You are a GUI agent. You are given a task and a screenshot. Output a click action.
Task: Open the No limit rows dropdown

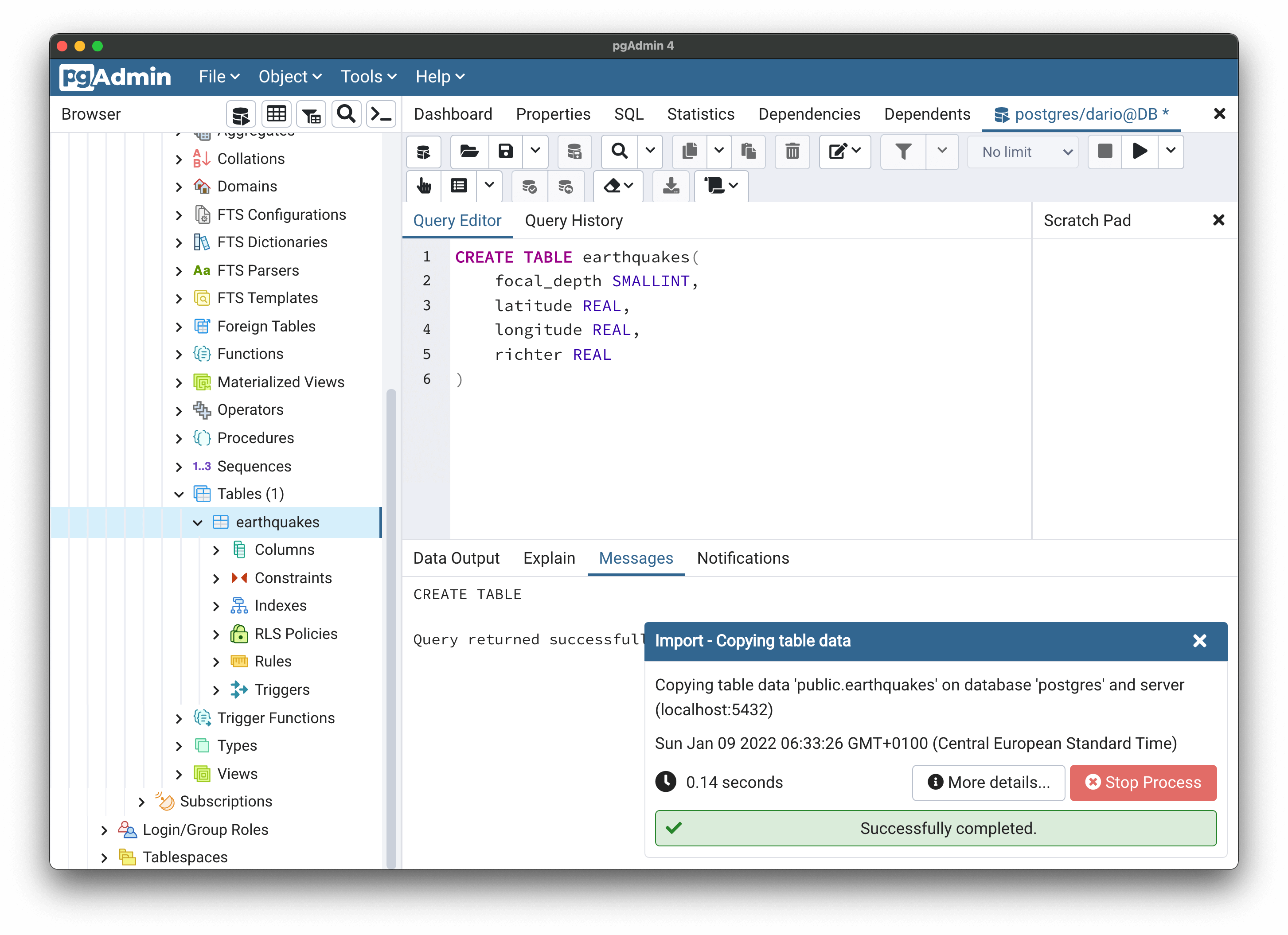pos(1023,152)
